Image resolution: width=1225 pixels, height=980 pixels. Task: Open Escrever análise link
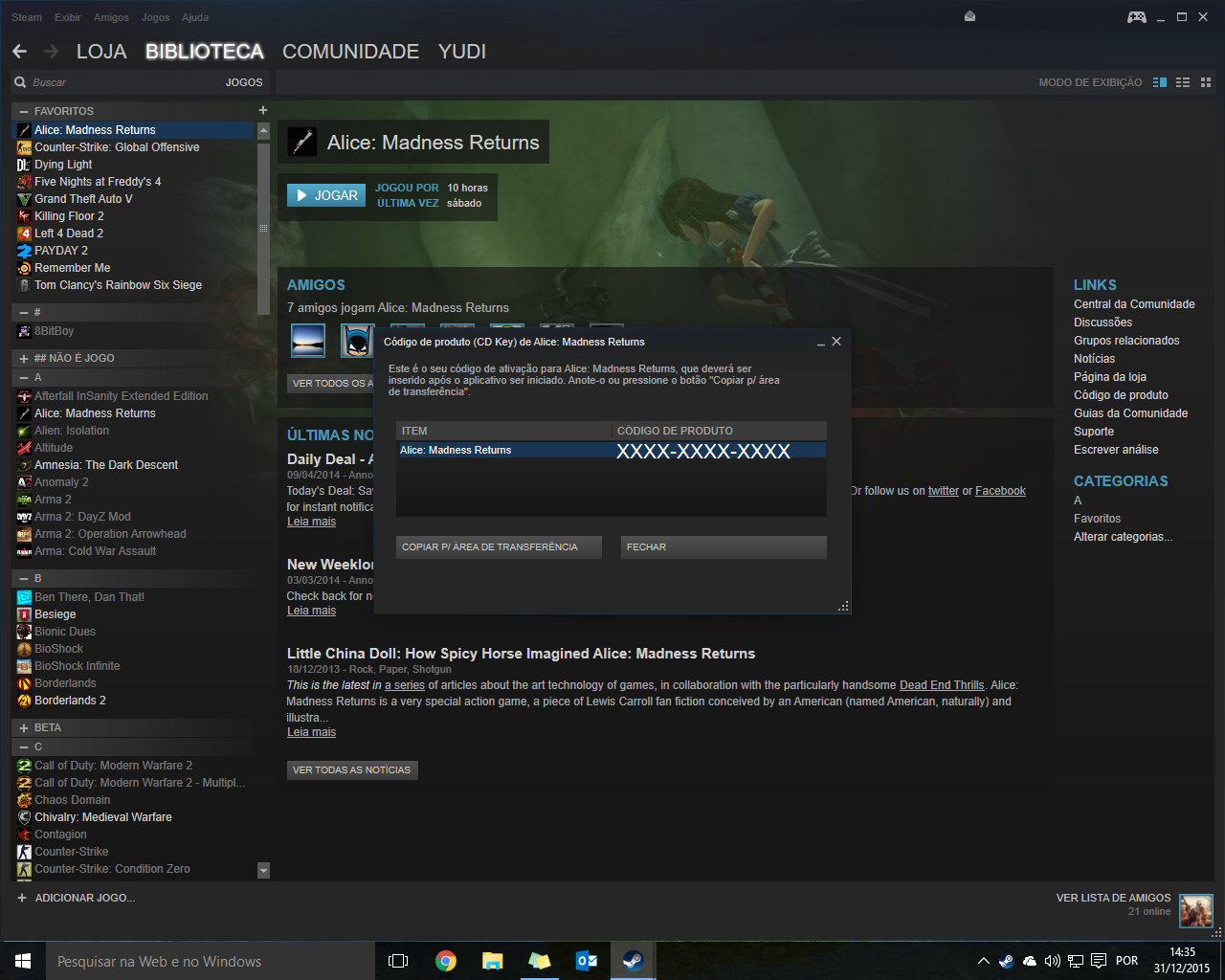[1116, 450]
